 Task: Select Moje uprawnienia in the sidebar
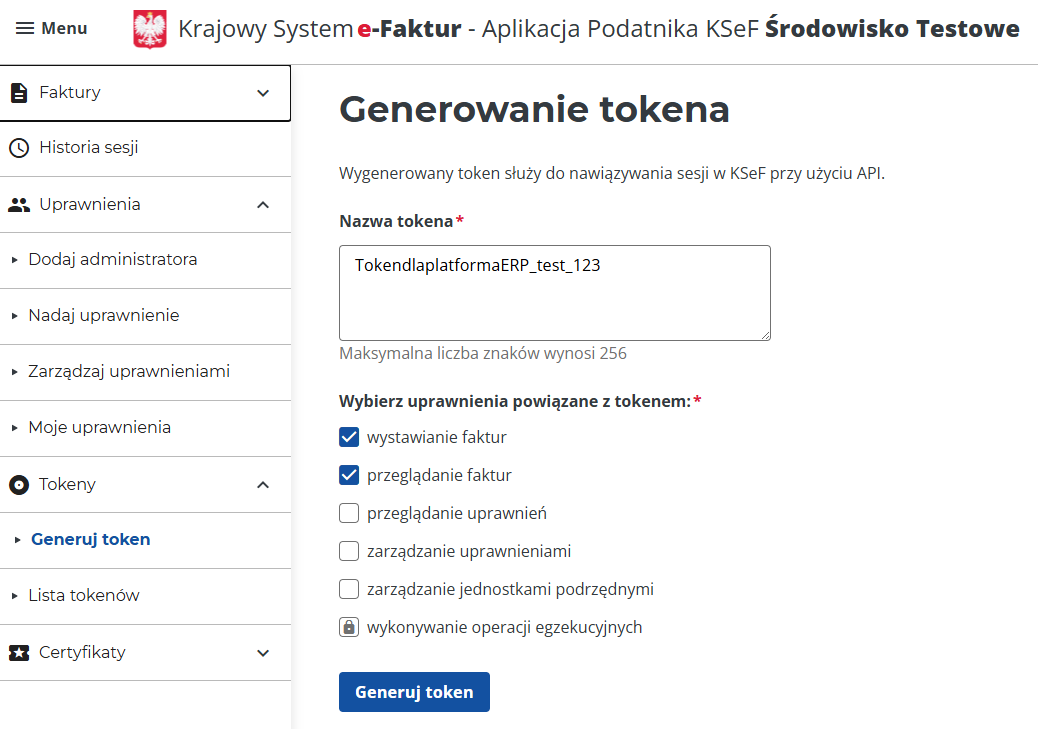[99, 428]
